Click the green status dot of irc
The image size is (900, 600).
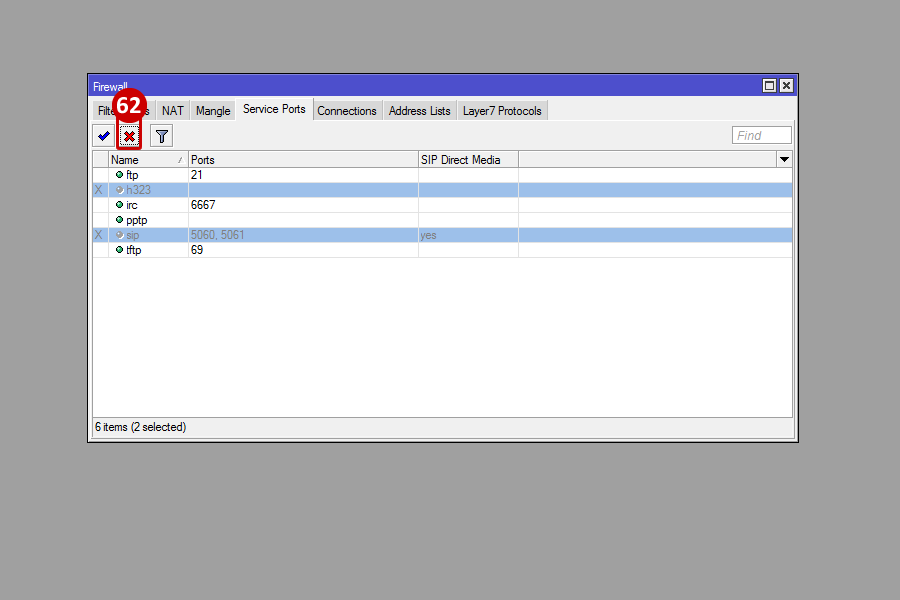[119, 205]
